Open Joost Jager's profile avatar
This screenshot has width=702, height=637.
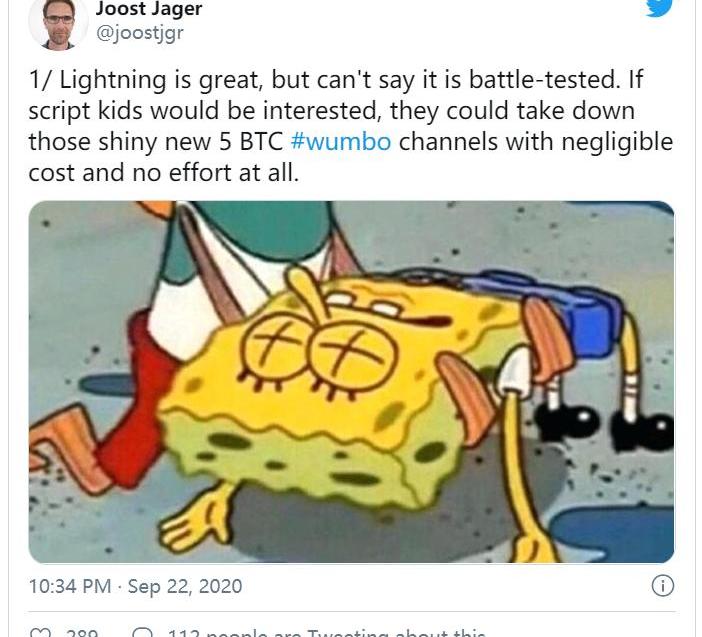58,23
